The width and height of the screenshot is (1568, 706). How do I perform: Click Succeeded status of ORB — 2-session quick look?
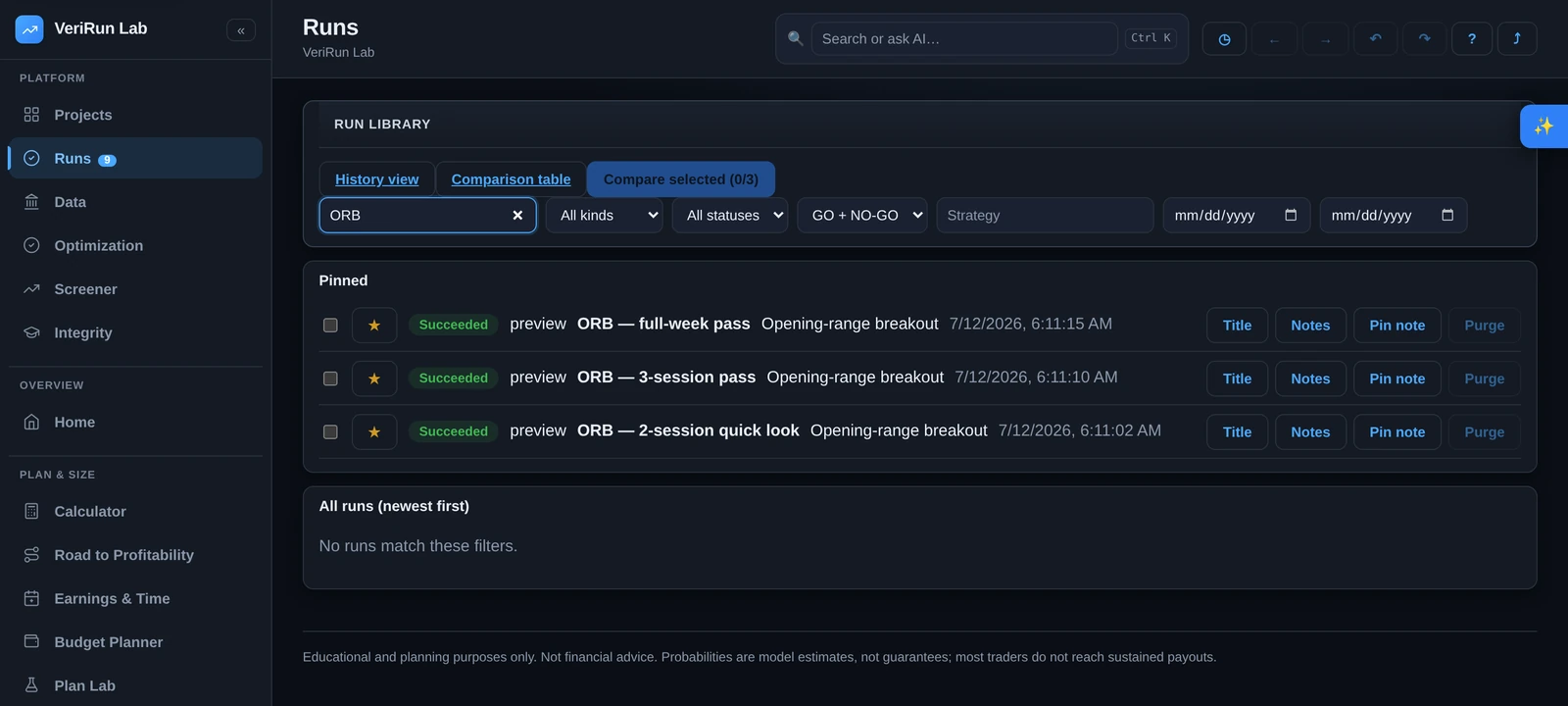point(454,431)
